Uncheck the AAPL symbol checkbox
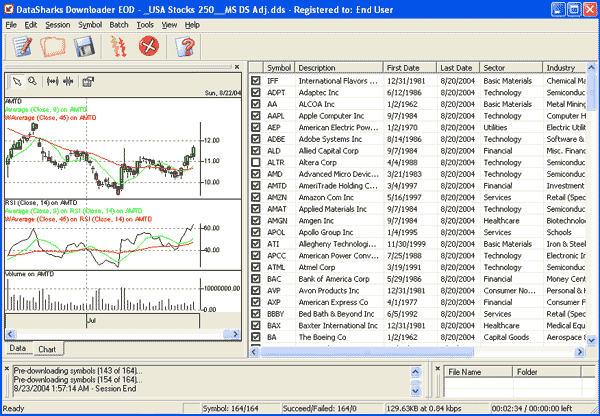Image resolution: width=600 pixels, height=416 pixels. (256, 116)
